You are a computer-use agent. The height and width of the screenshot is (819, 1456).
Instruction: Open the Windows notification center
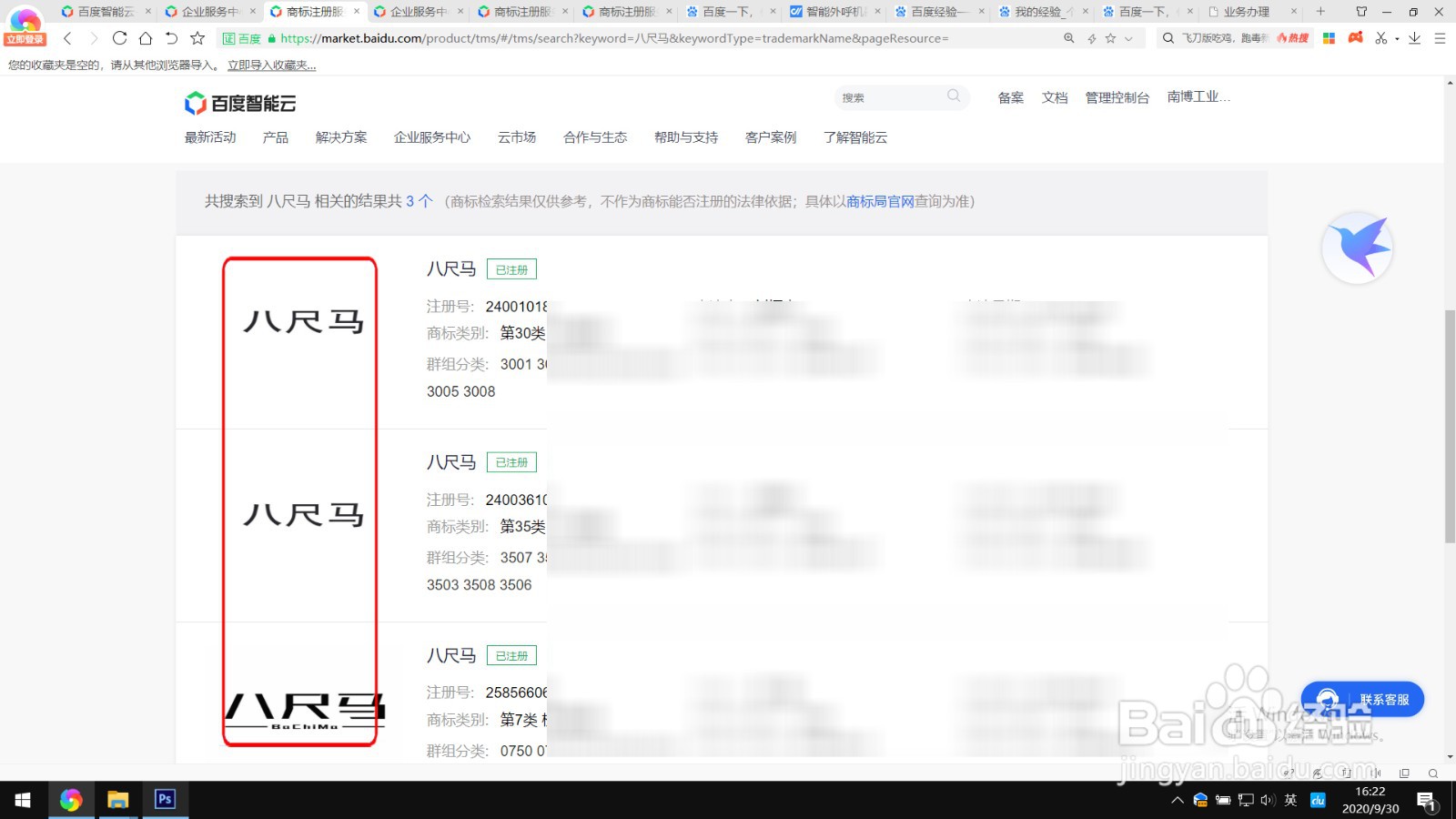[x=1427, y=801]
